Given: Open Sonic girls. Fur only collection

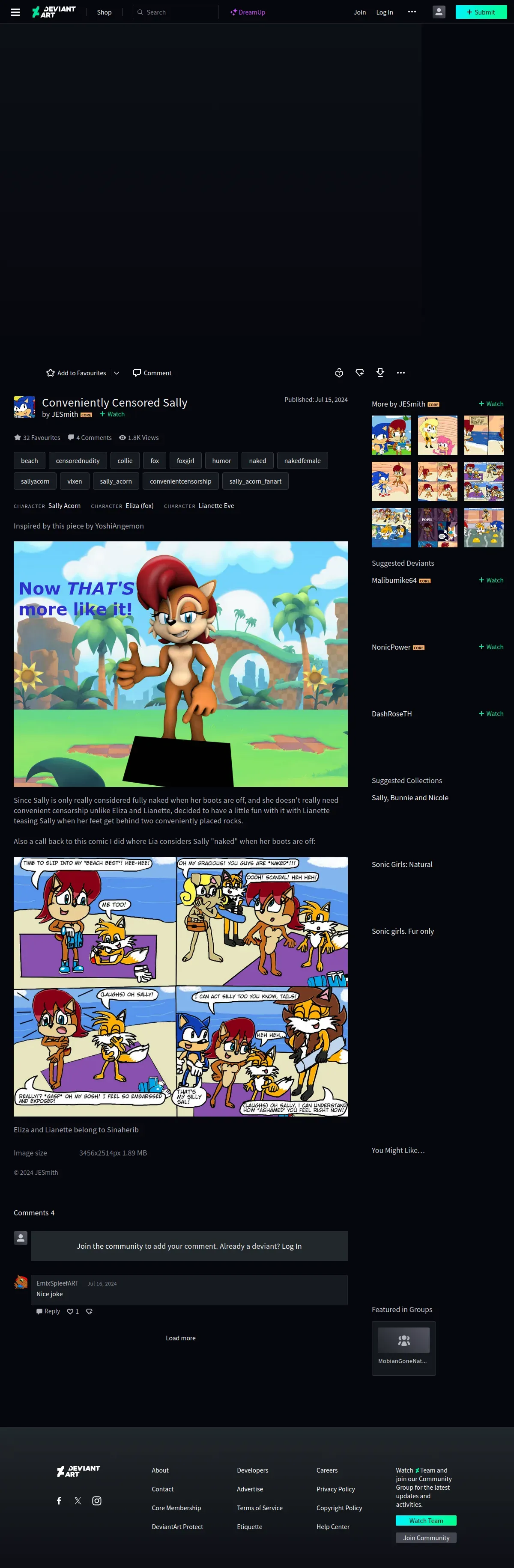Looking at the screenshot, I should coord(403,932).
